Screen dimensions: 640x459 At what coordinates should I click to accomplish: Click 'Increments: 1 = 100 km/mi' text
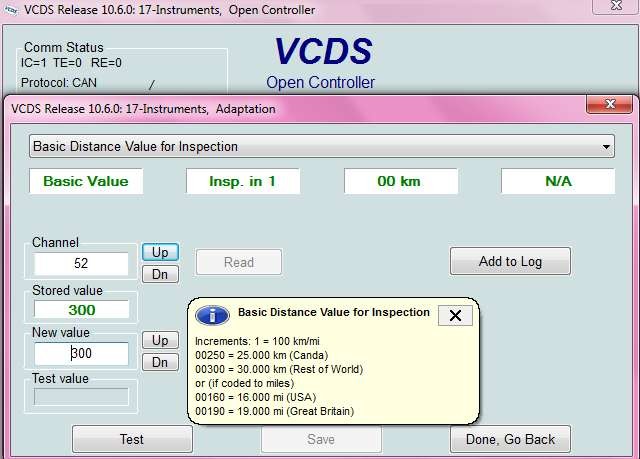click(x=257, y=341)
